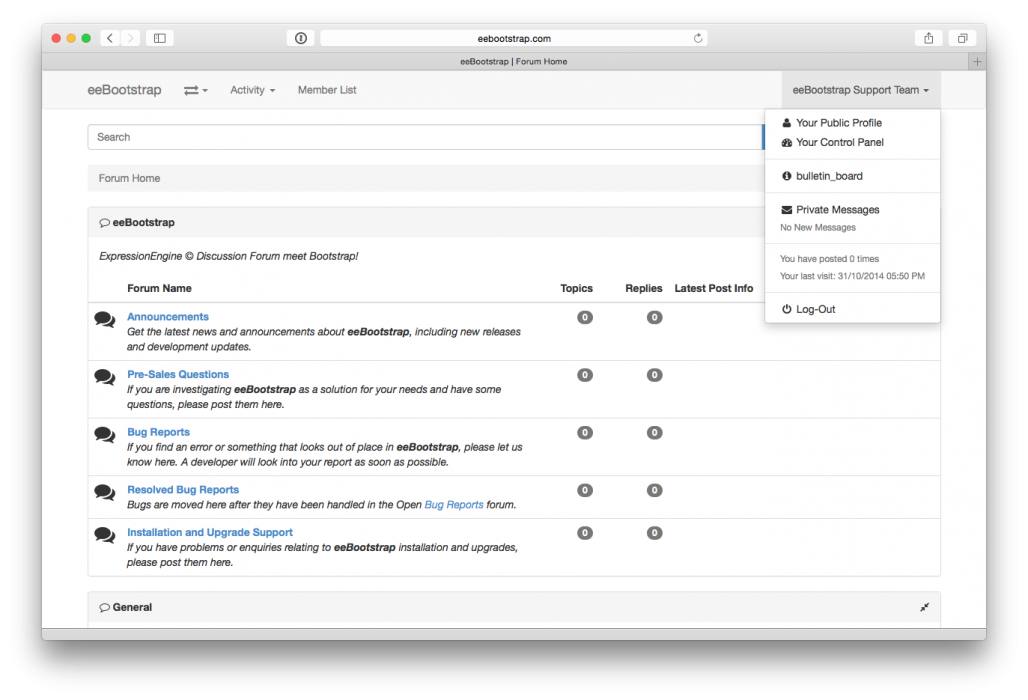The height and width of the screenshot is (700, 1028).
Task: Collapse the eeBootstrap Support Team user menu
Action: [861, 90]
